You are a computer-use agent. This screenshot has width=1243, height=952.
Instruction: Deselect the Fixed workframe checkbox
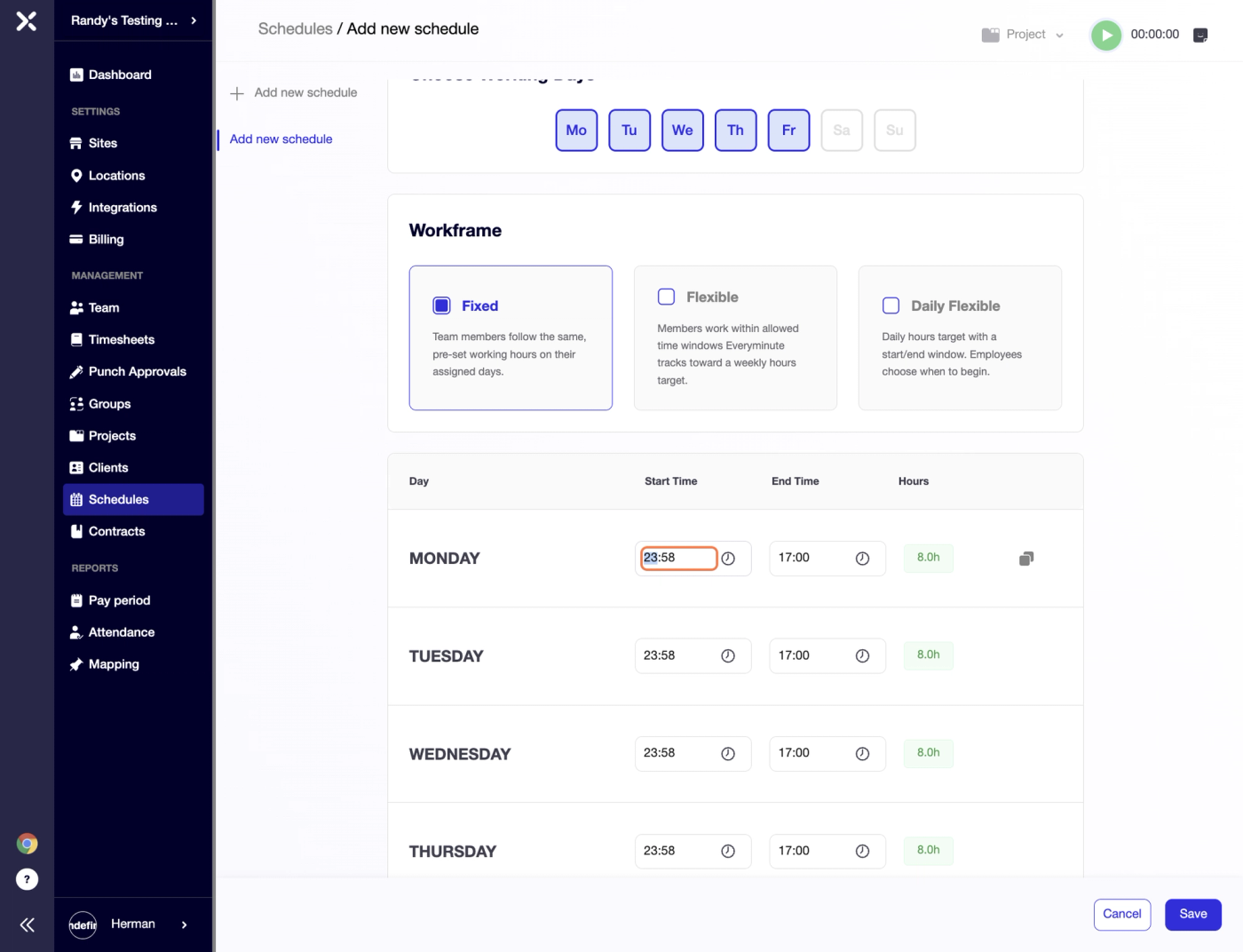click(x=441, y=305)
